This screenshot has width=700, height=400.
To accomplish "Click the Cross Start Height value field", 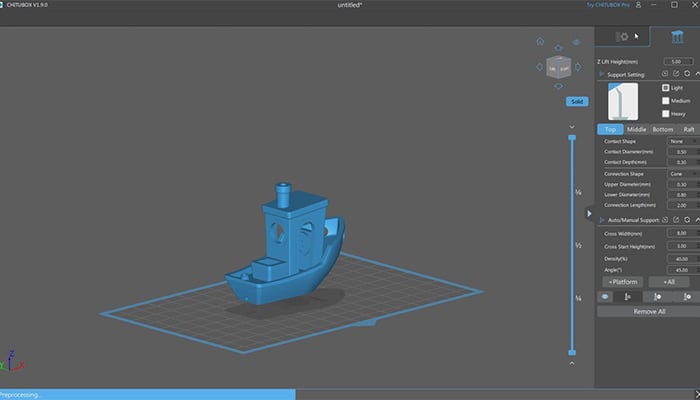I will [x=682, y=246].
